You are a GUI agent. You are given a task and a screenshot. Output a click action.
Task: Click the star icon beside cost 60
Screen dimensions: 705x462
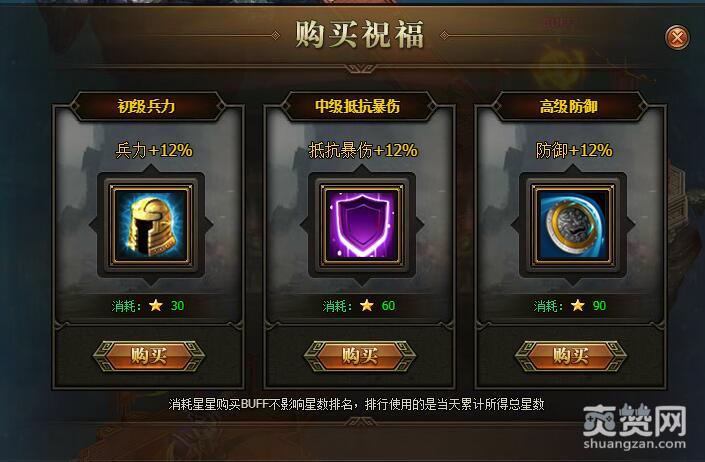pos(367,306)
